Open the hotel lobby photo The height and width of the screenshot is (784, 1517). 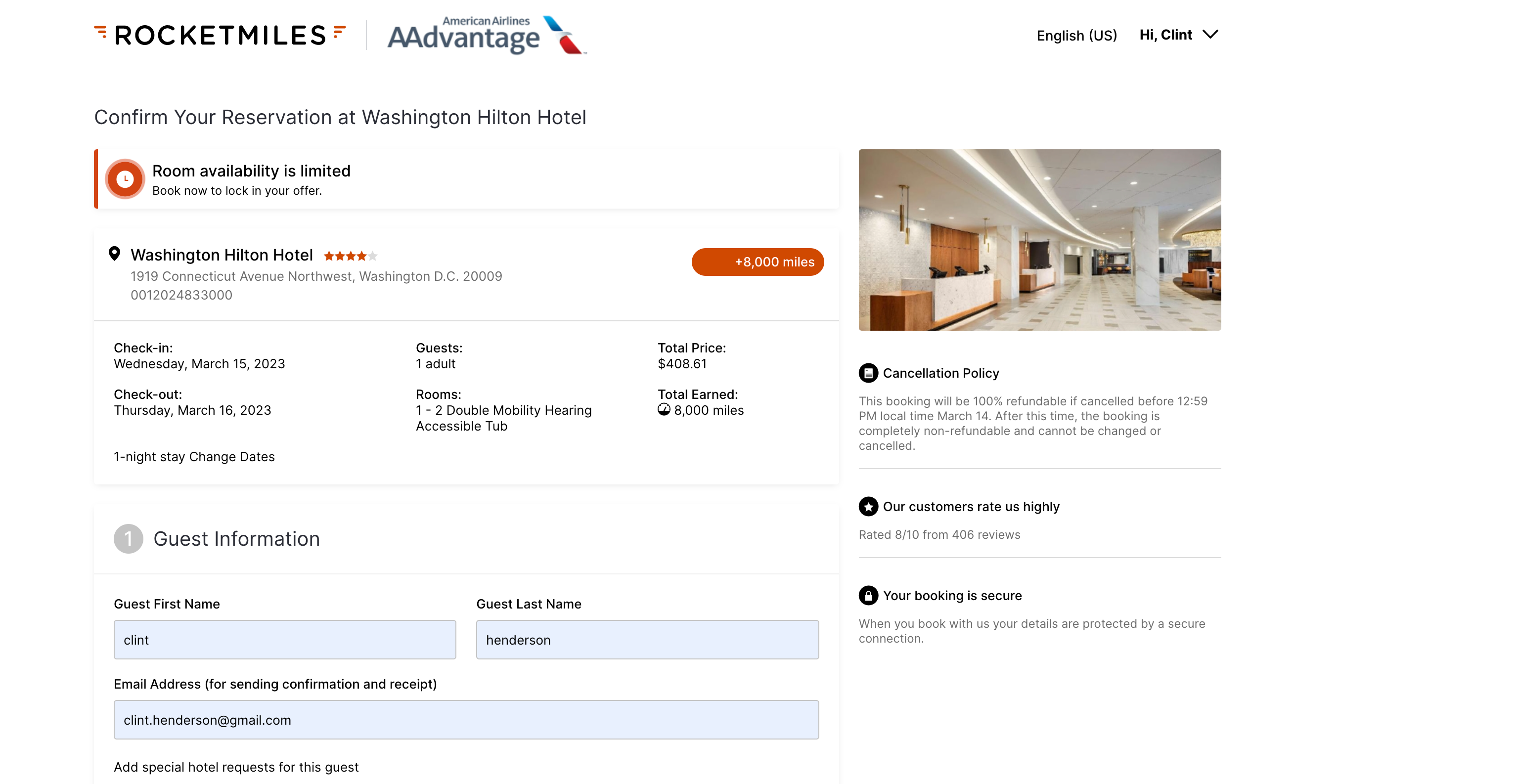pyautogui.click(x=1039, y=240)
